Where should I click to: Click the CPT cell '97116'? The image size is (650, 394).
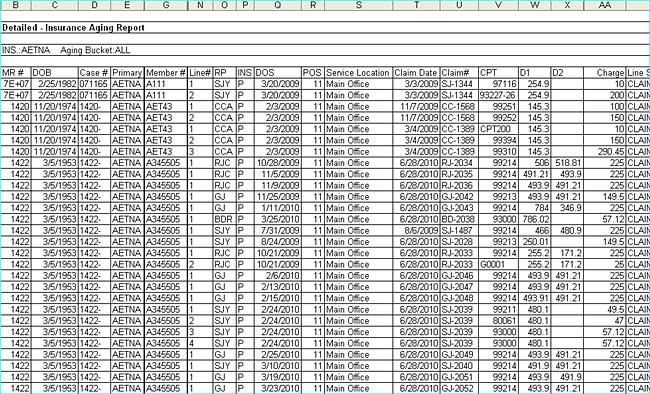498,84
